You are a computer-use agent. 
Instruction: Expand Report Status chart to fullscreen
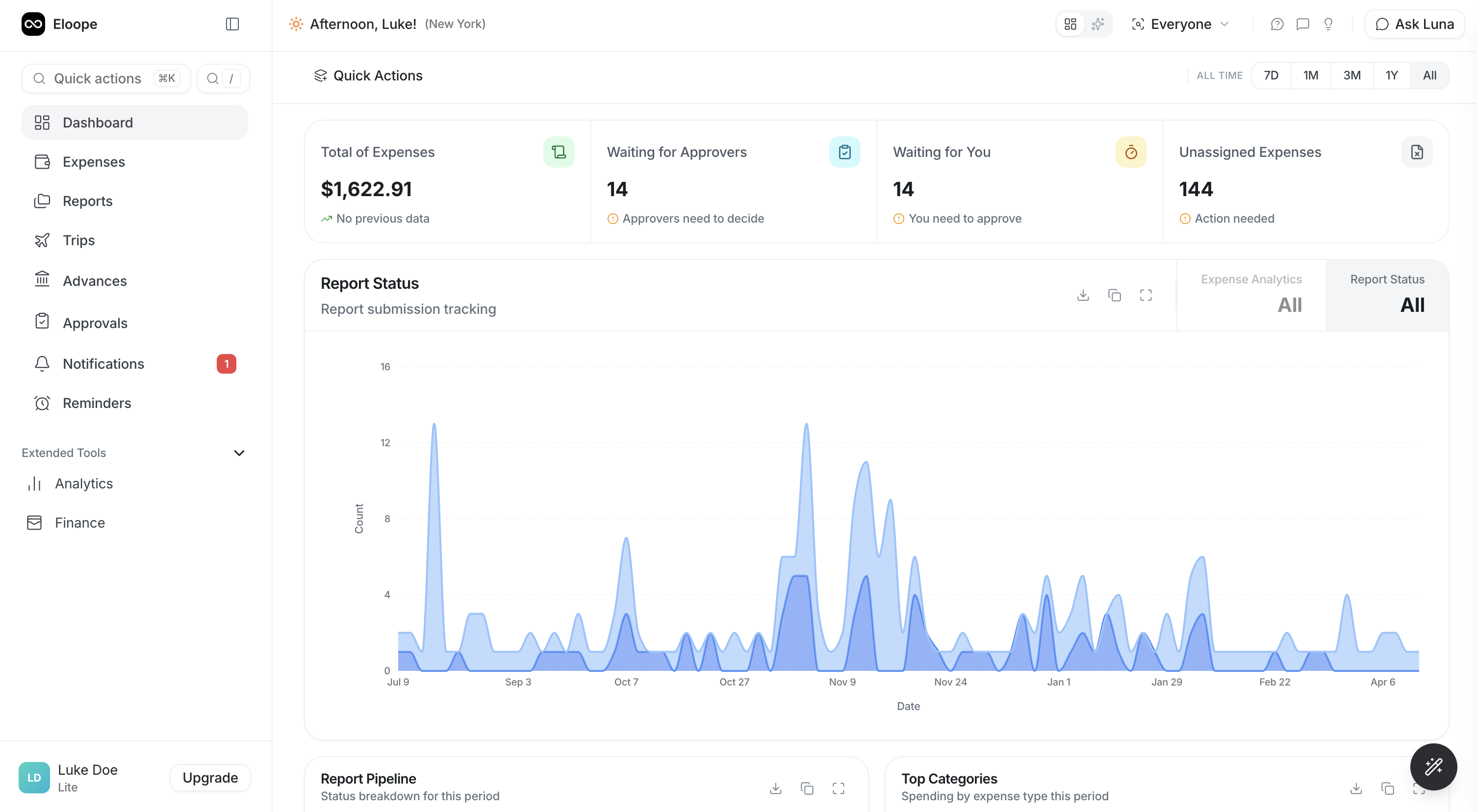(1146, 295)
